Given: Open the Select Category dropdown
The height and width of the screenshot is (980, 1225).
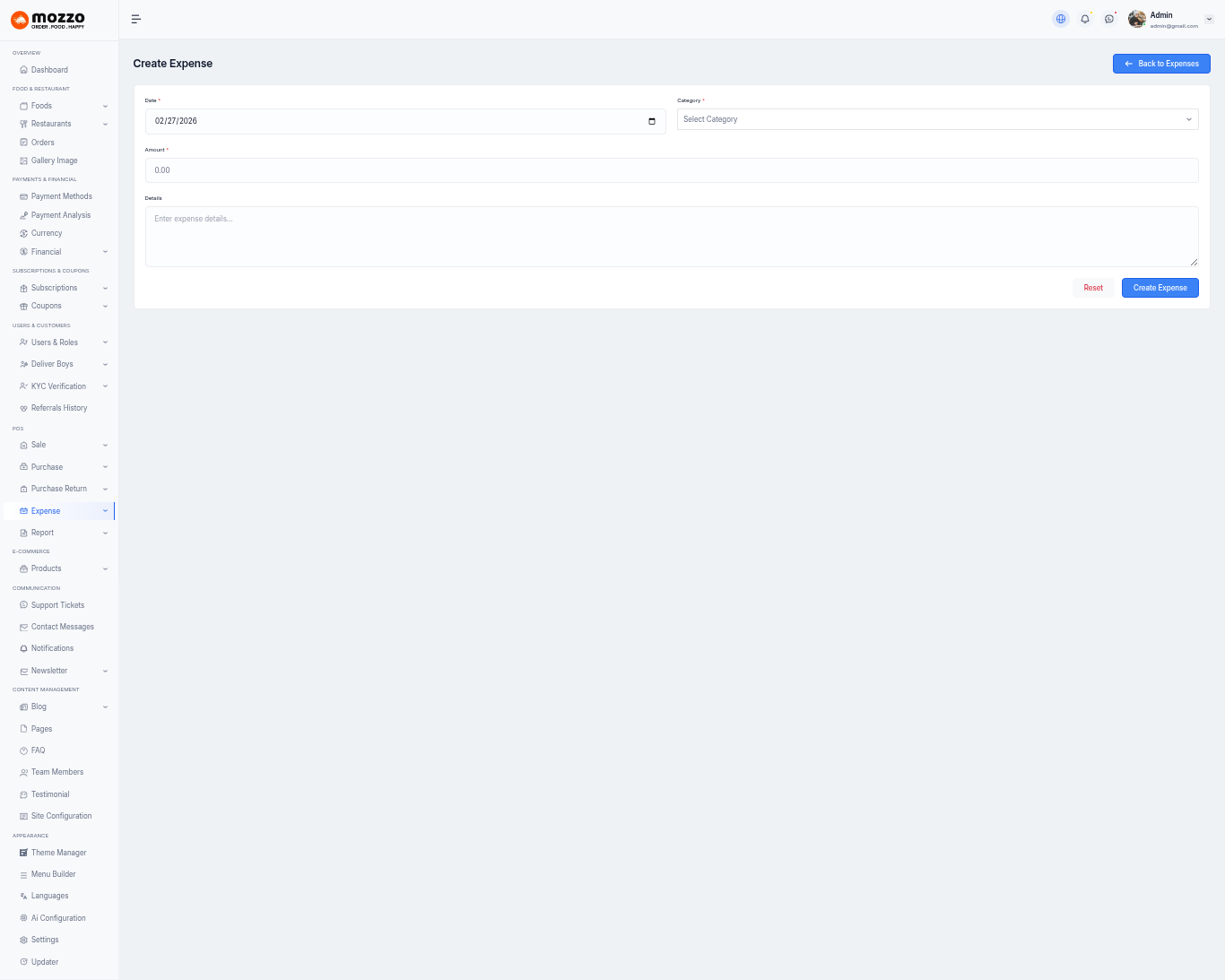Looking at the screenshot, I should (937, 119).
